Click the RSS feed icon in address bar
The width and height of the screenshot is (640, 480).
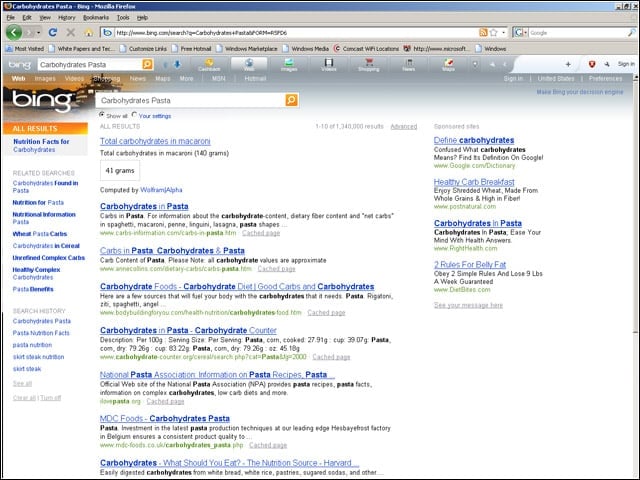[x=483, y=32]
